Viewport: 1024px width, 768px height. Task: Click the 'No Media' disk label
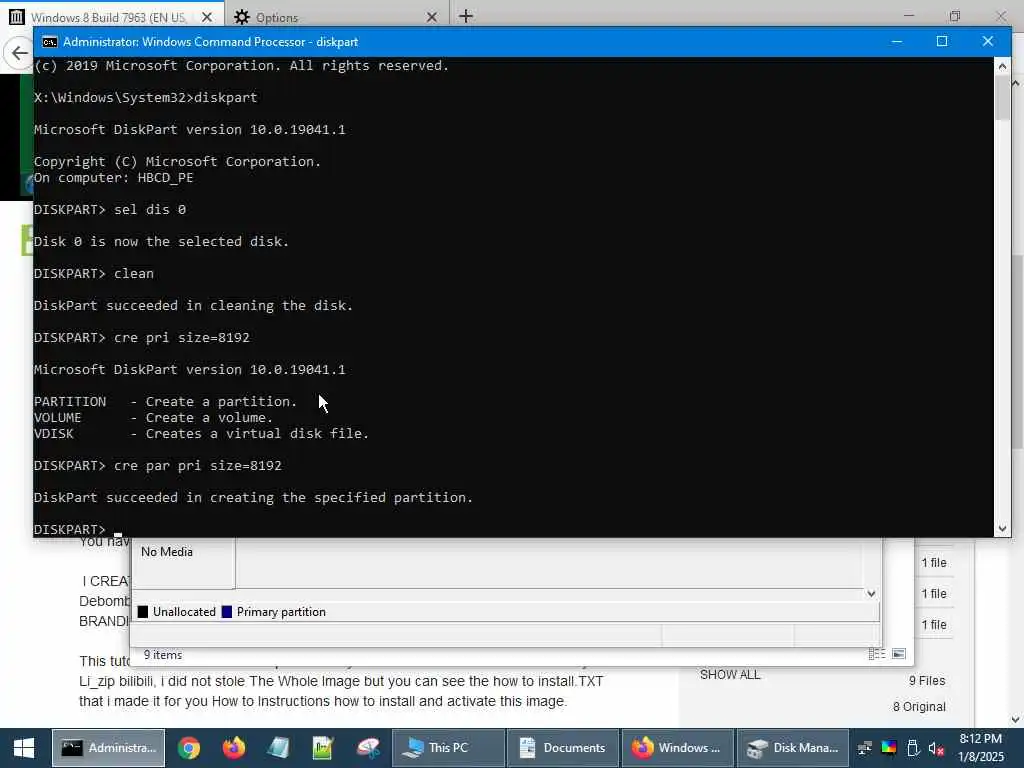(x=167, y=552)
